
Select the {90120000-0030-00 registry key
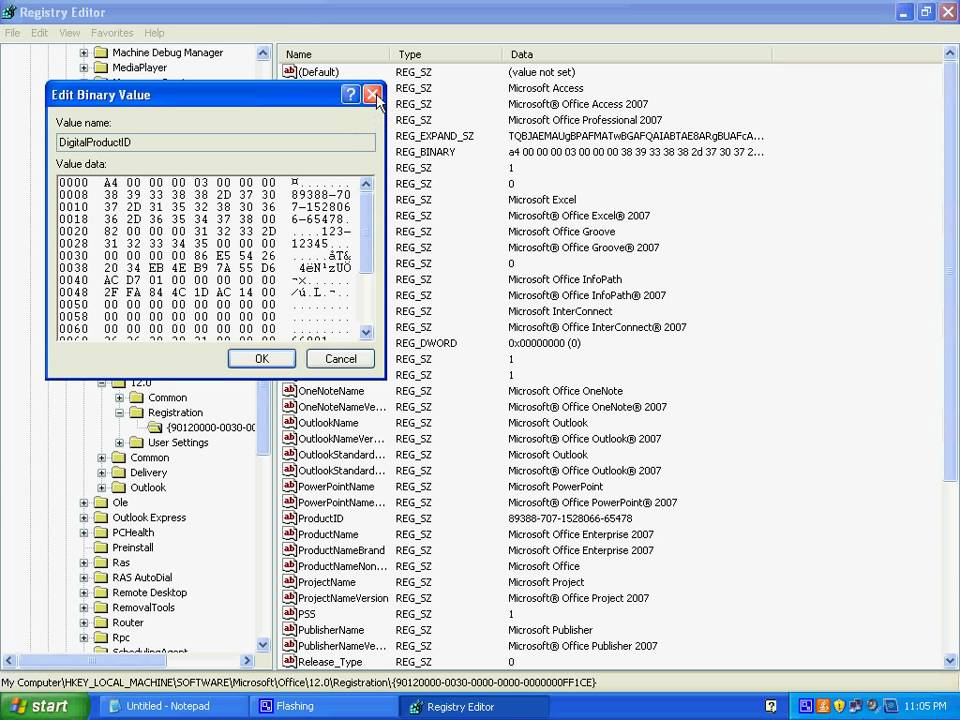[x=211, y=427]
